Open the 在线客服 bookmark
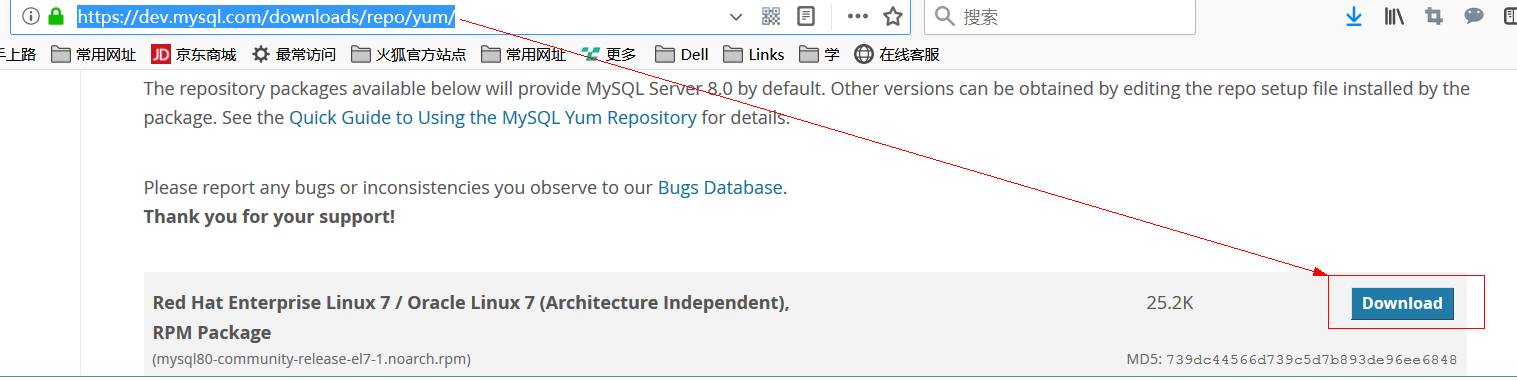This screenshot has width=1517, height=380. (898, 54)
